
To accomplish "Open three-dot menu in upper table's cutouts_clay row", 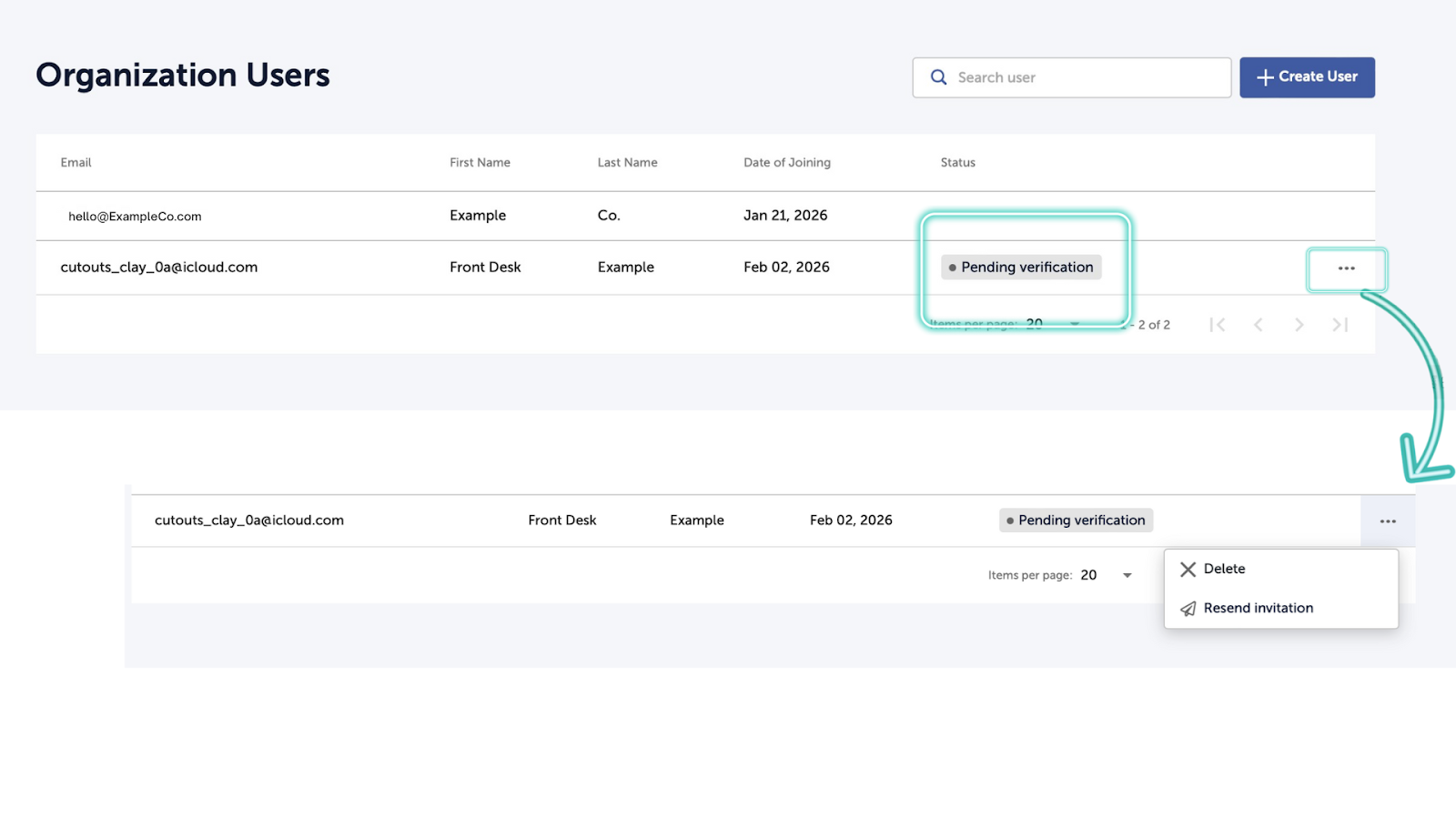I will click(x=1346, y=268).
